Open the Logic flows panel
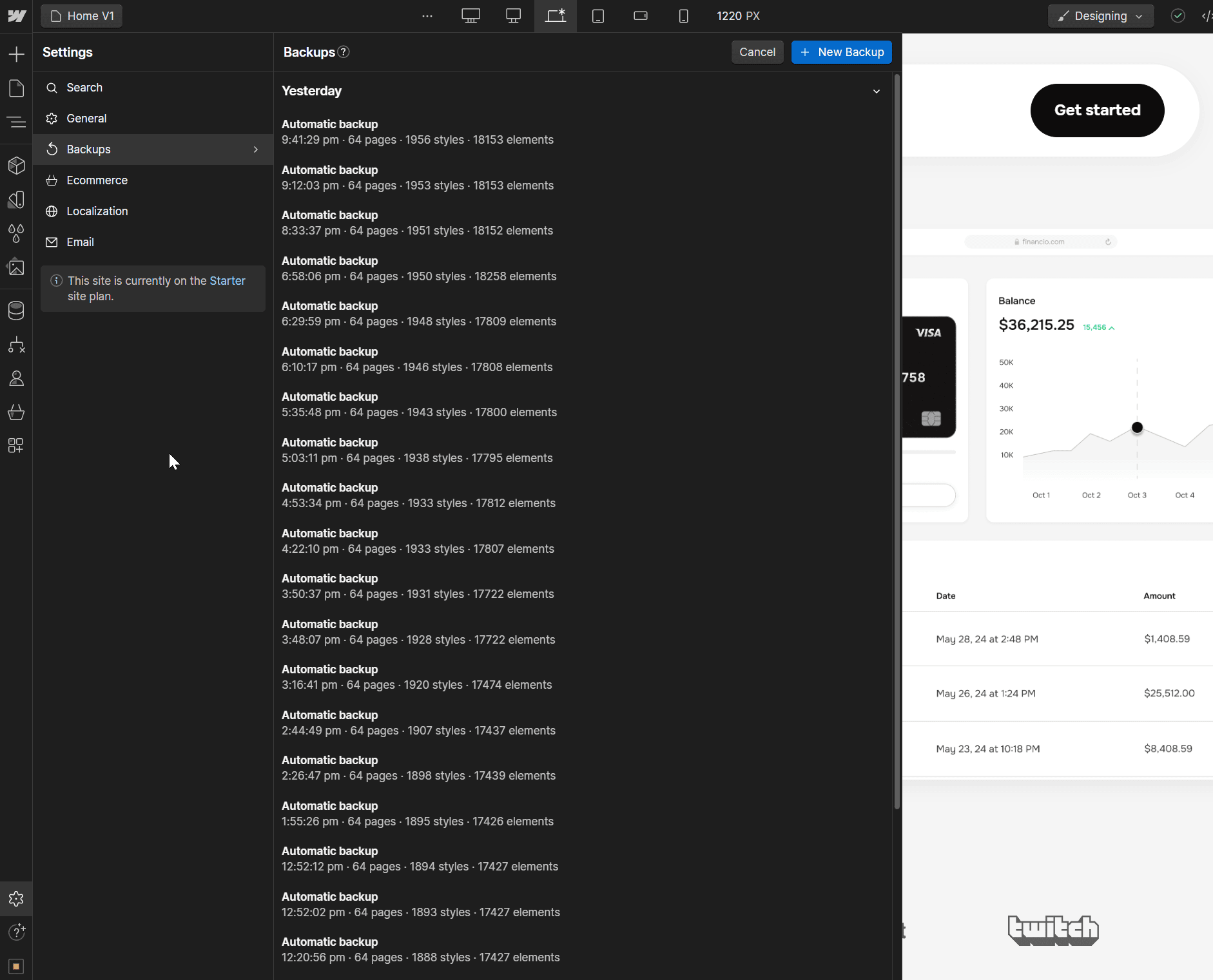Viewport: 1213px width, 980px height. (16, 344)
